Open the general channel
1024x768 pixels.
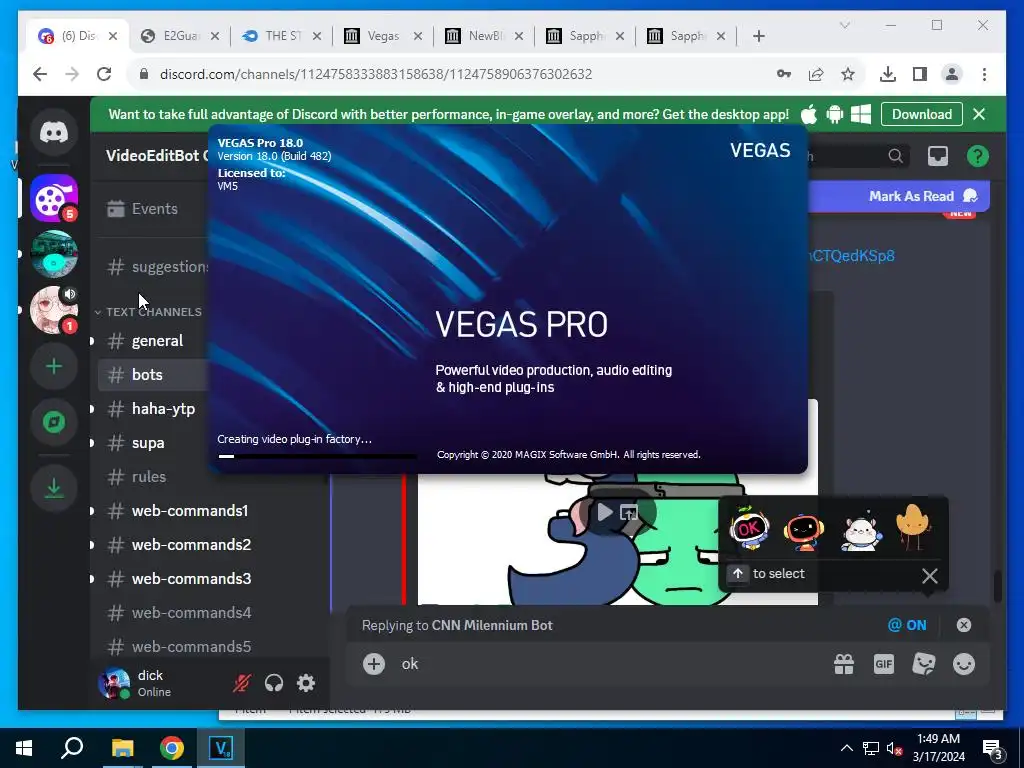[153, 341]
